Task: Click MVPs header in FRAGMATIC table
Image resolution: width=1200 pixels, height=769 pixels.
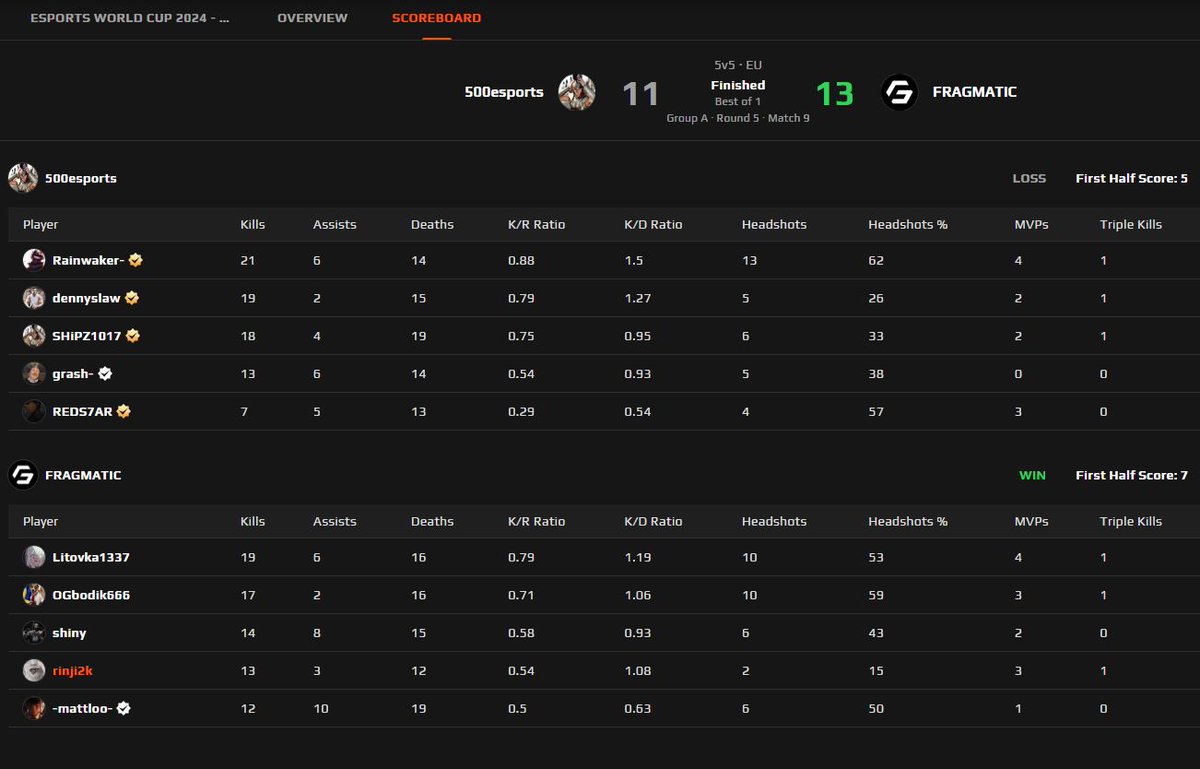Action: point(1031,521)
